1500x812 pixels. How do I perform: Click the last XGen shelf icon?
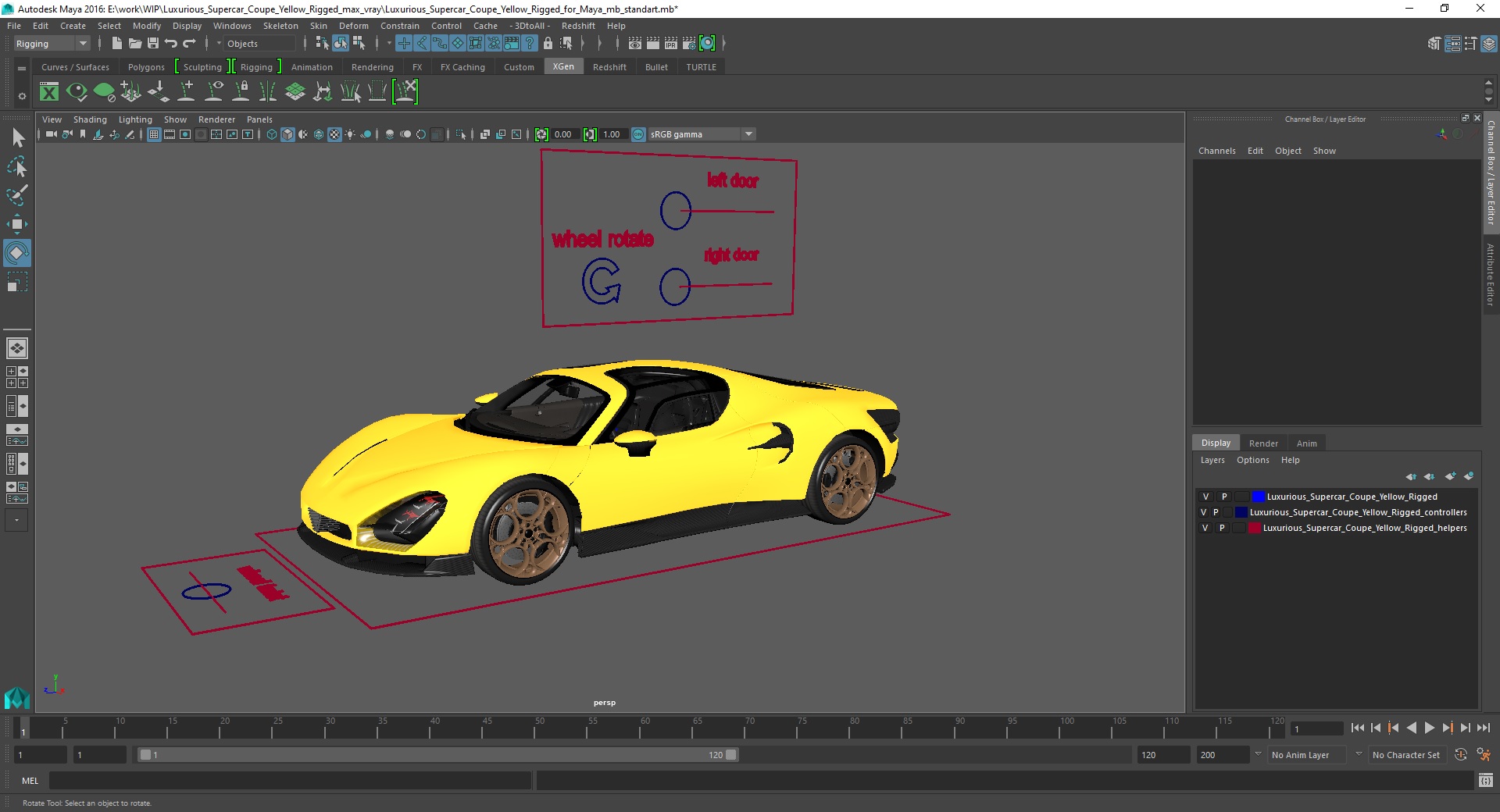click(x=405, y=92)
